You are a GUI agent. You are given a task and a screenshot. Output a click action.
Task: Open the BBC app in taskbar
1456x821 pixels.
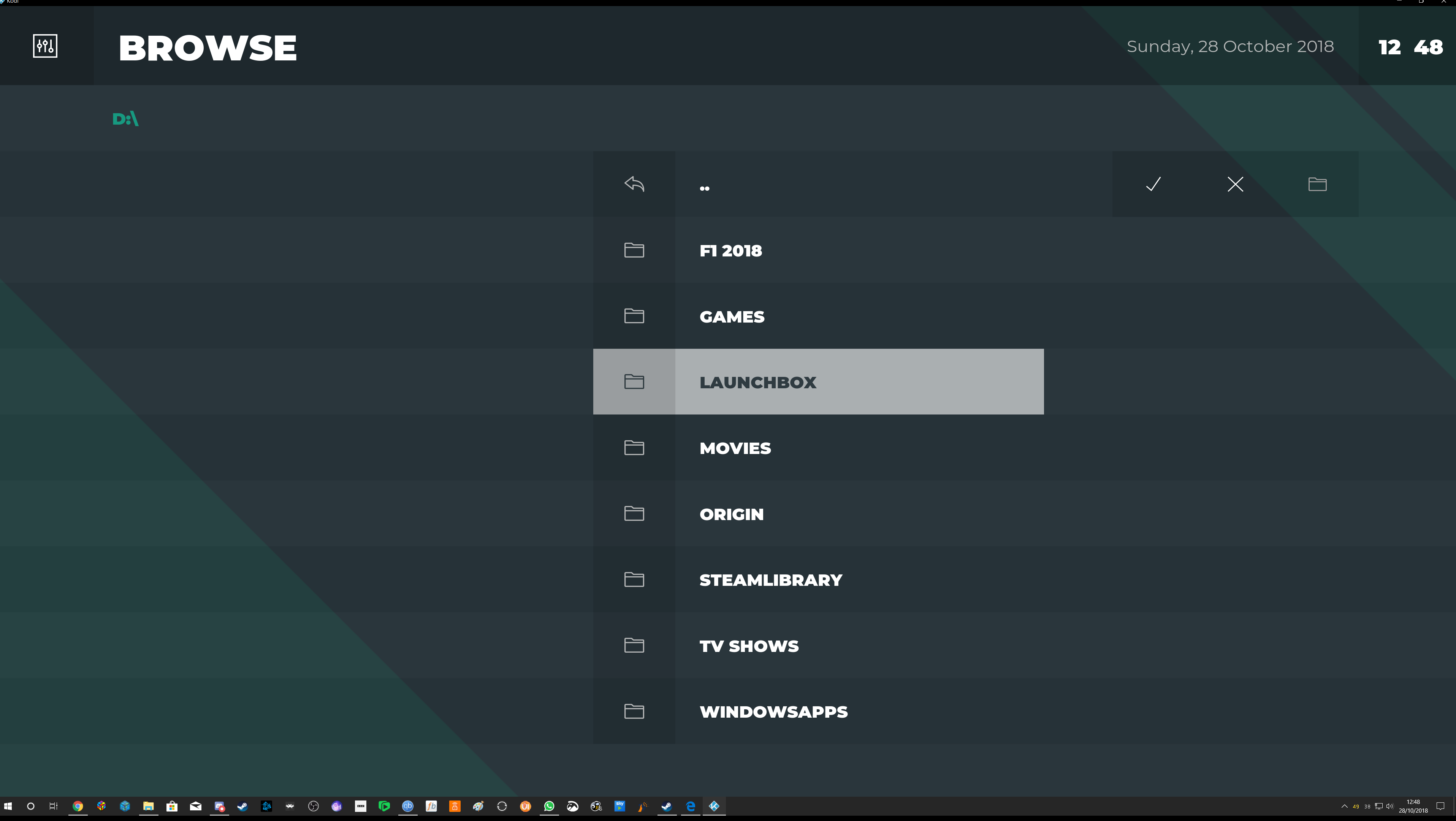pyautogui.click(x=361, y=806)
